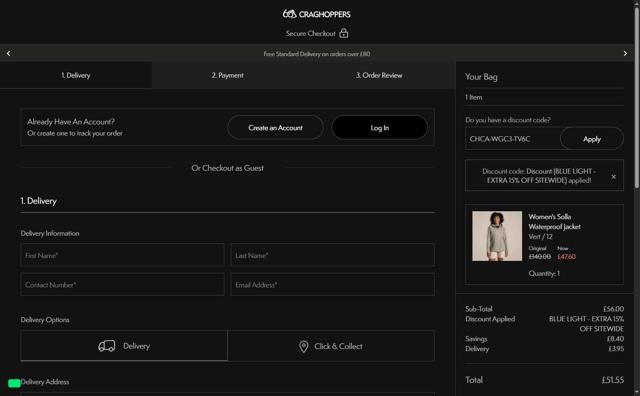The height and width of the screenshot is (396, 640).
Task: Click the Total £51.55 amount
Action: point(612,380)
